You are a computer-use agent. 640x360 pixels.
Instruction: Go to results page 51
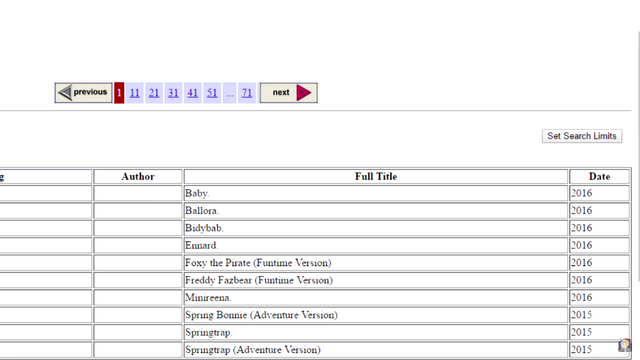212,93
